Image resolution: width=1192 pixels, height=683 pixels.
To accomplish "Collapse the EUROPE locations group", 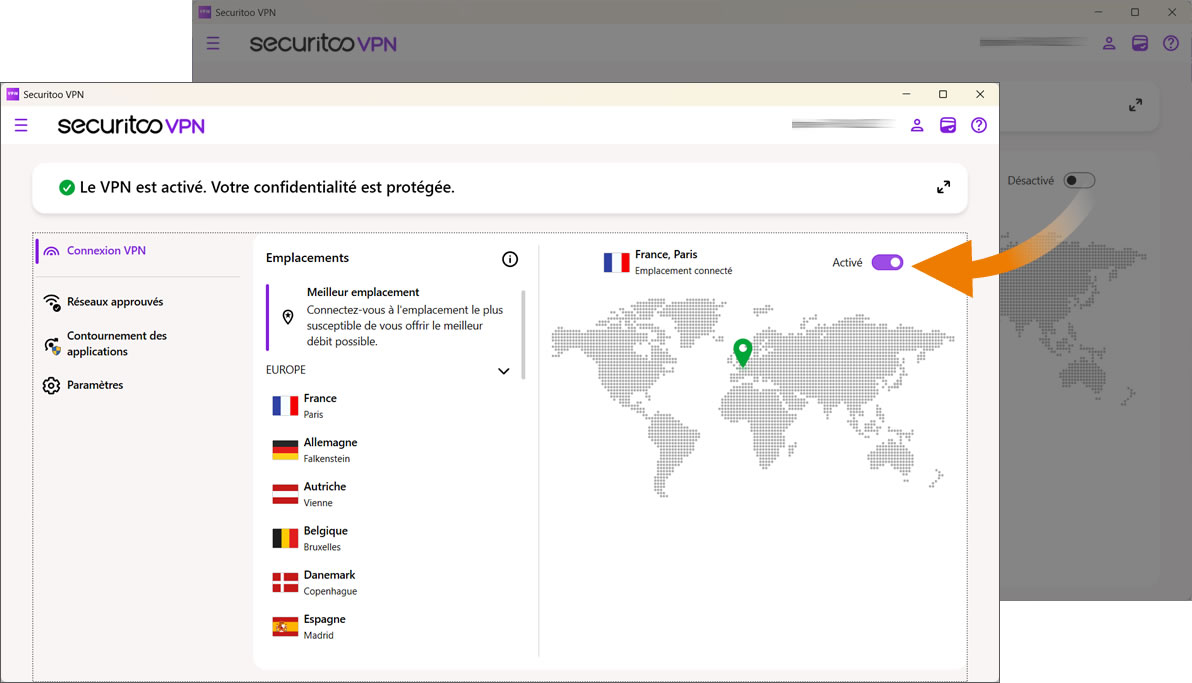I will click(x=503, y=371).
